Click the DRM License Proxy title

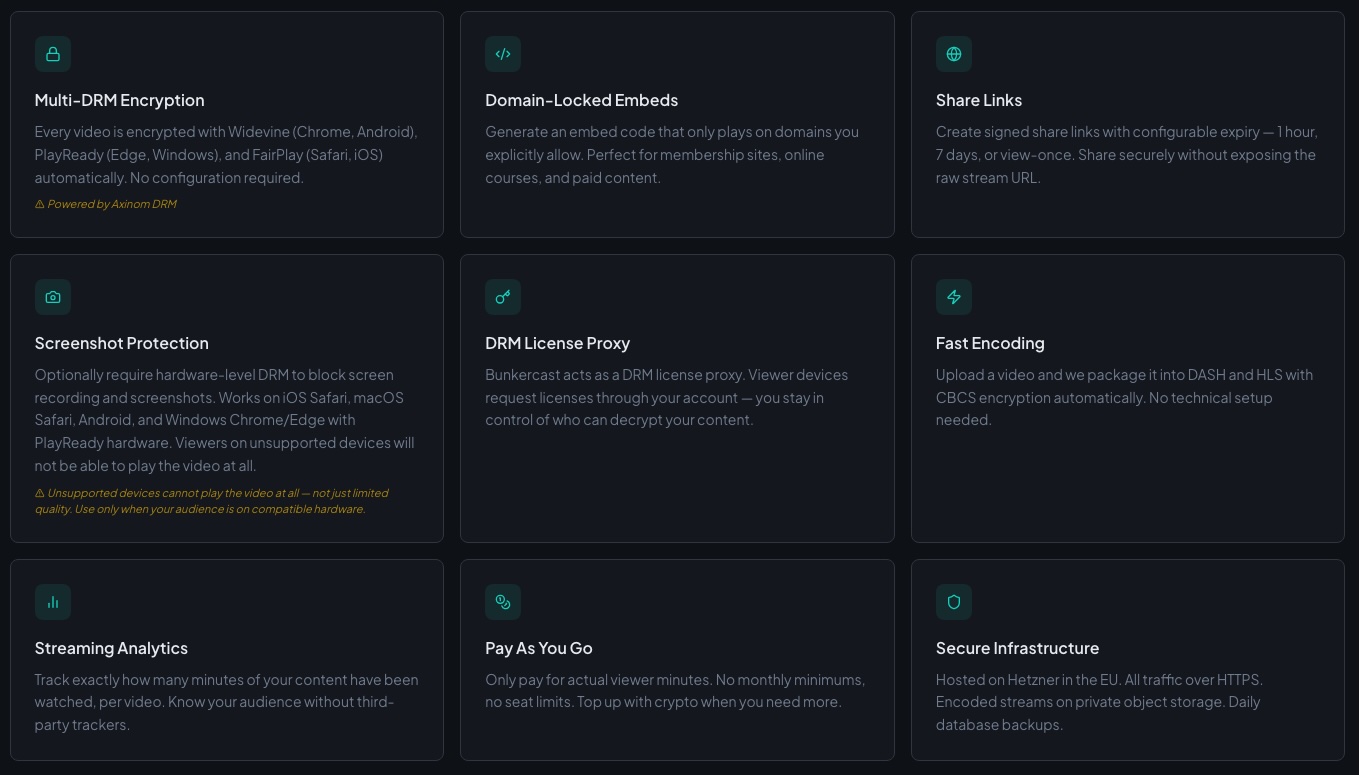557,343
